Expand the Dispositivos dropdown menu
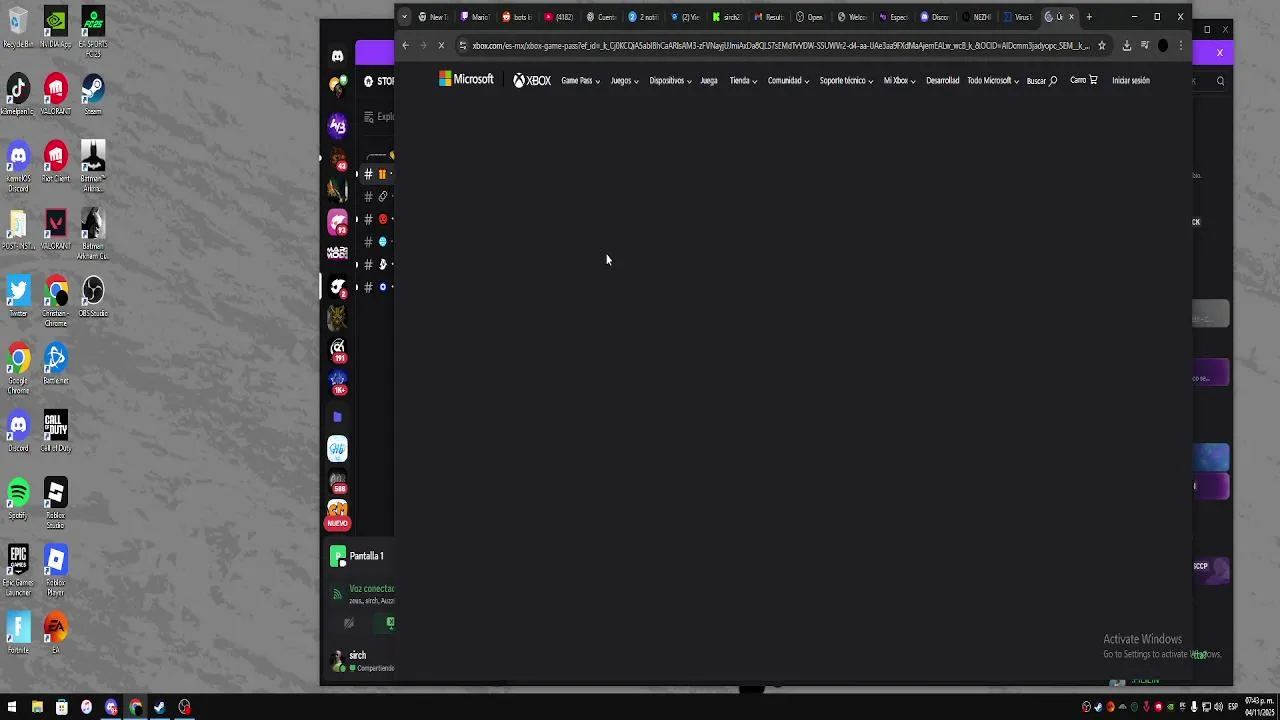Viewport: 1280px width, 720px height. tap(670, 81)
